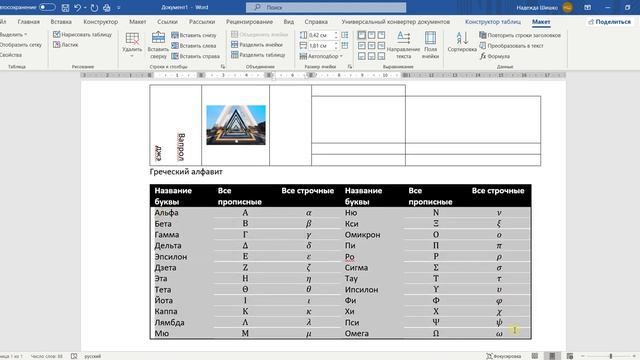The height and width of the screenshot is (360, 640).
Task: Click the quick print icon in title bar
Action: (107, 7)
